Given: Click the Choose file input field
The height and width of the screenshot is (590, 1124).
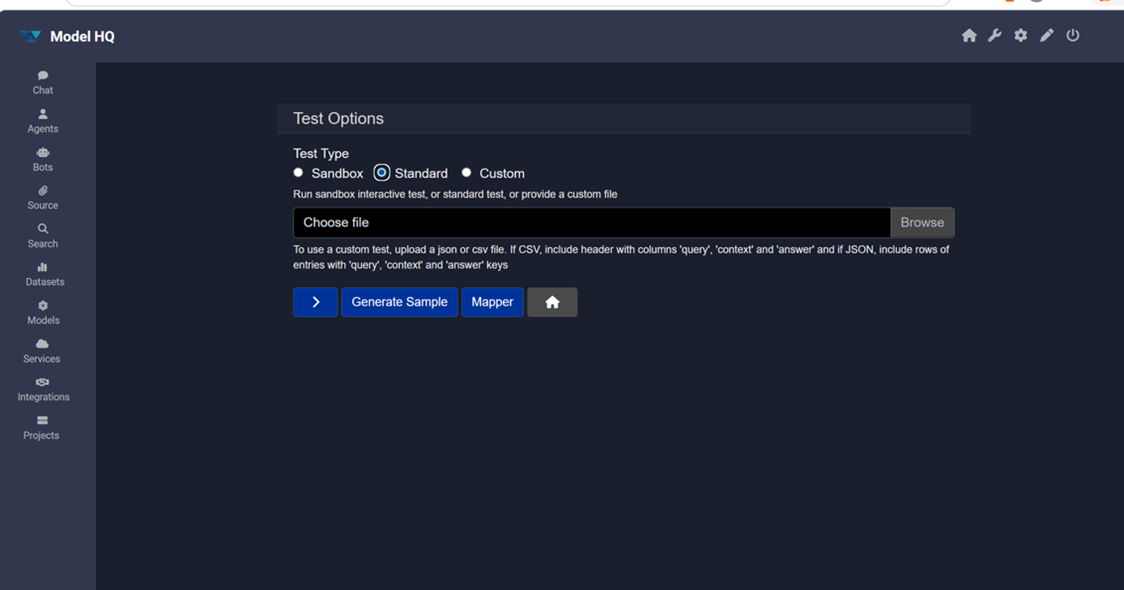Looking at the screenshot, I should 590,222.
